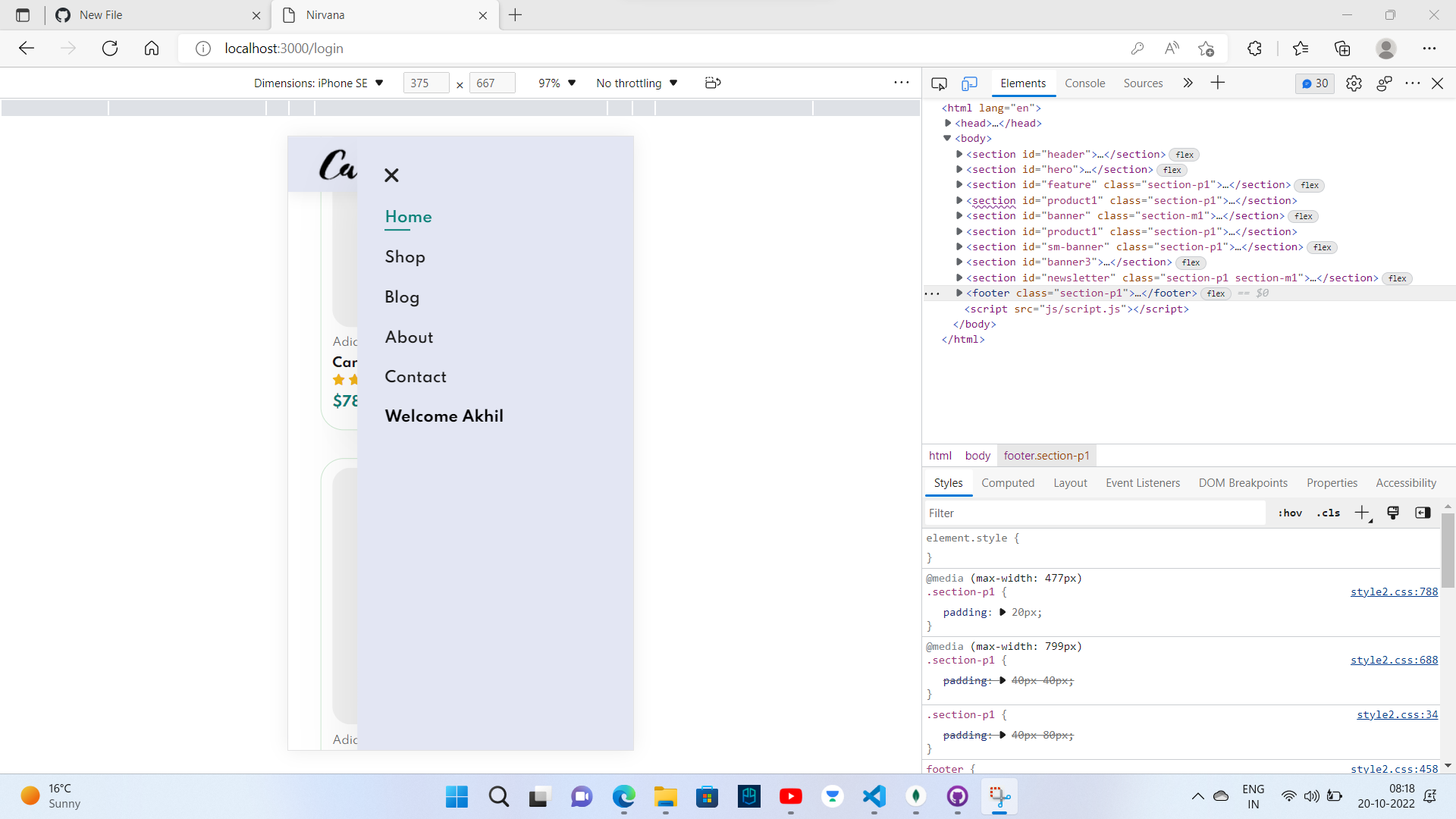The width and height of the screenshot is (1456, 819).
Task: Click the flex badge next to footer element
Action: click(x=1216, y=293)
